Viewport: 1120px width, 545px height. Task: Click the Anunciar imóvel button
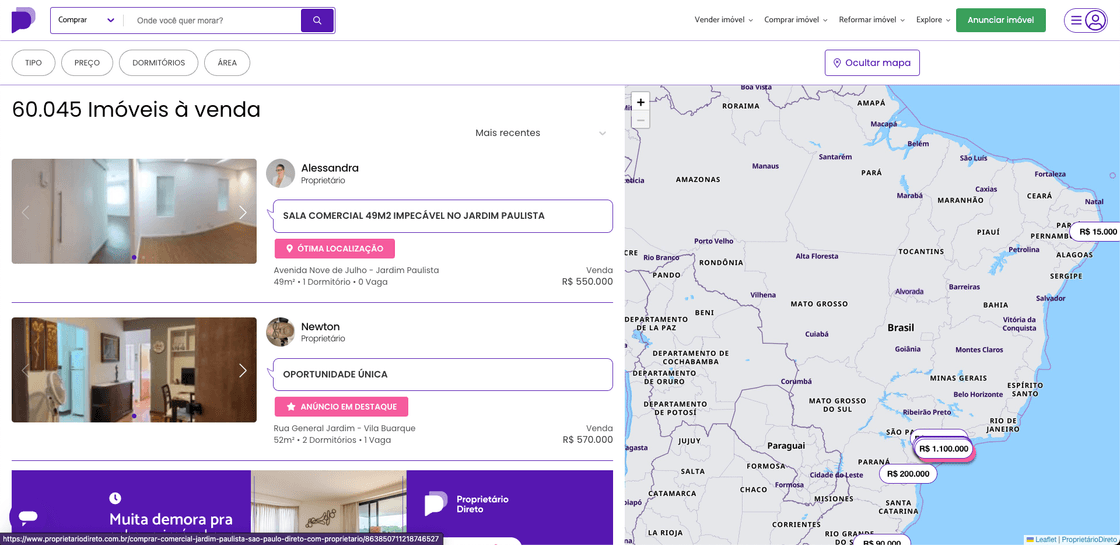click(x=1001, y=20)
